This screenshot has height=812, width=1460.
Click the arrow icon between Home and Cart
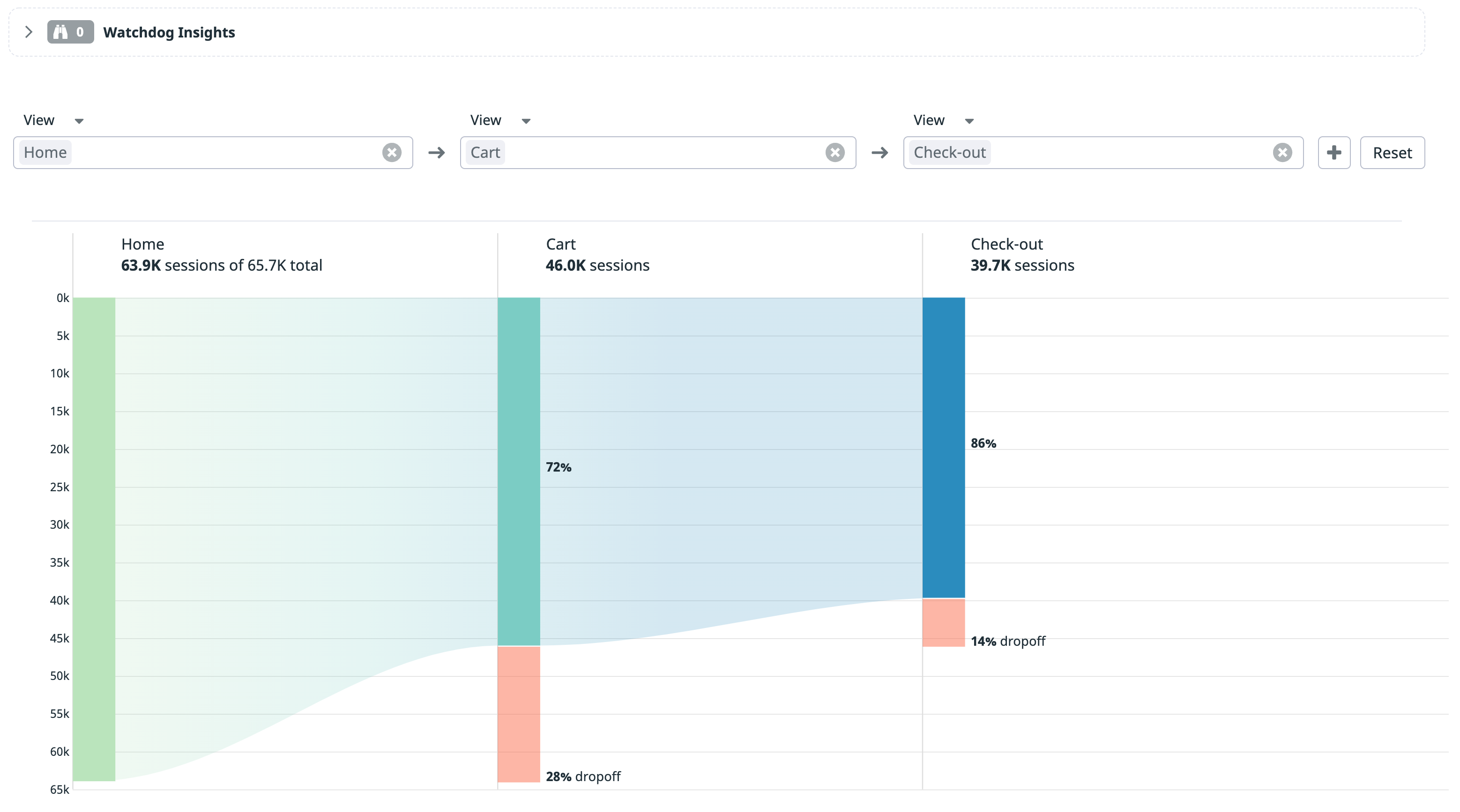[x=436, y=153]
